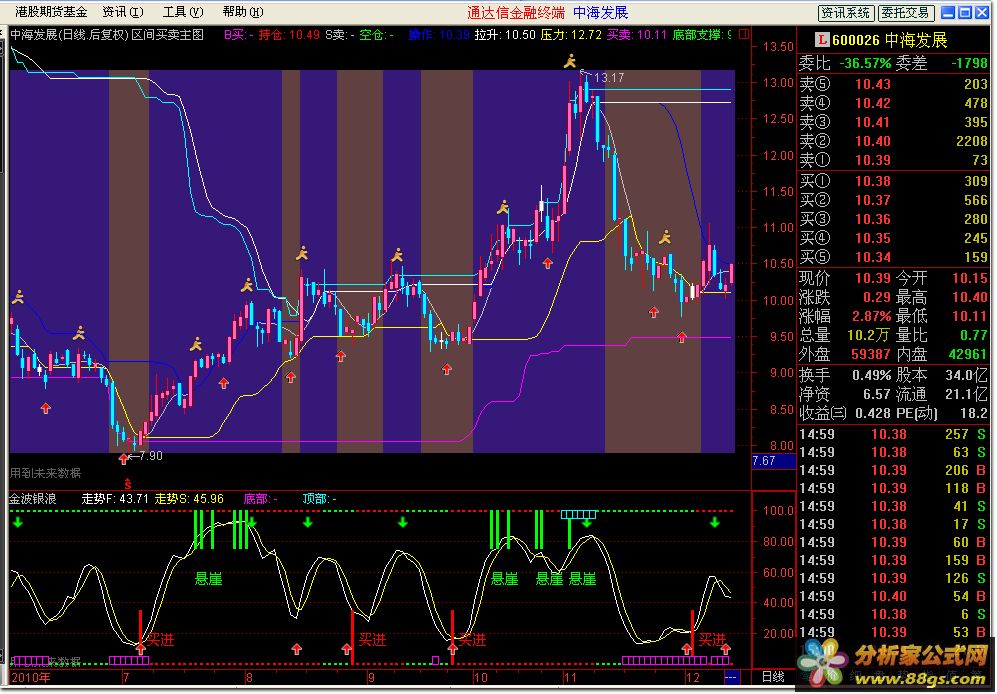This screenshot has height=694, width=997.
Task: Click the 14:59 trade with volume 206
Action: [x=893, y=470]
